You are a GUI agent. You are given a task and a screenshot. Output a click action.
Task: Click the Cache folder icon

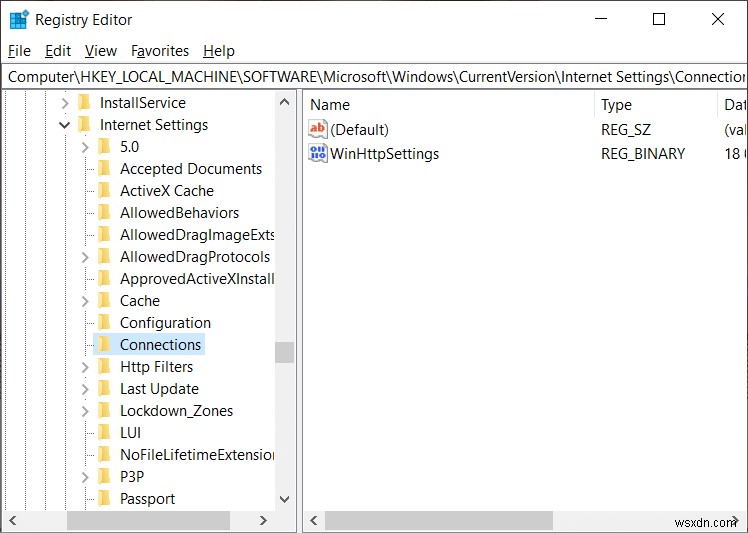[104, 300]
